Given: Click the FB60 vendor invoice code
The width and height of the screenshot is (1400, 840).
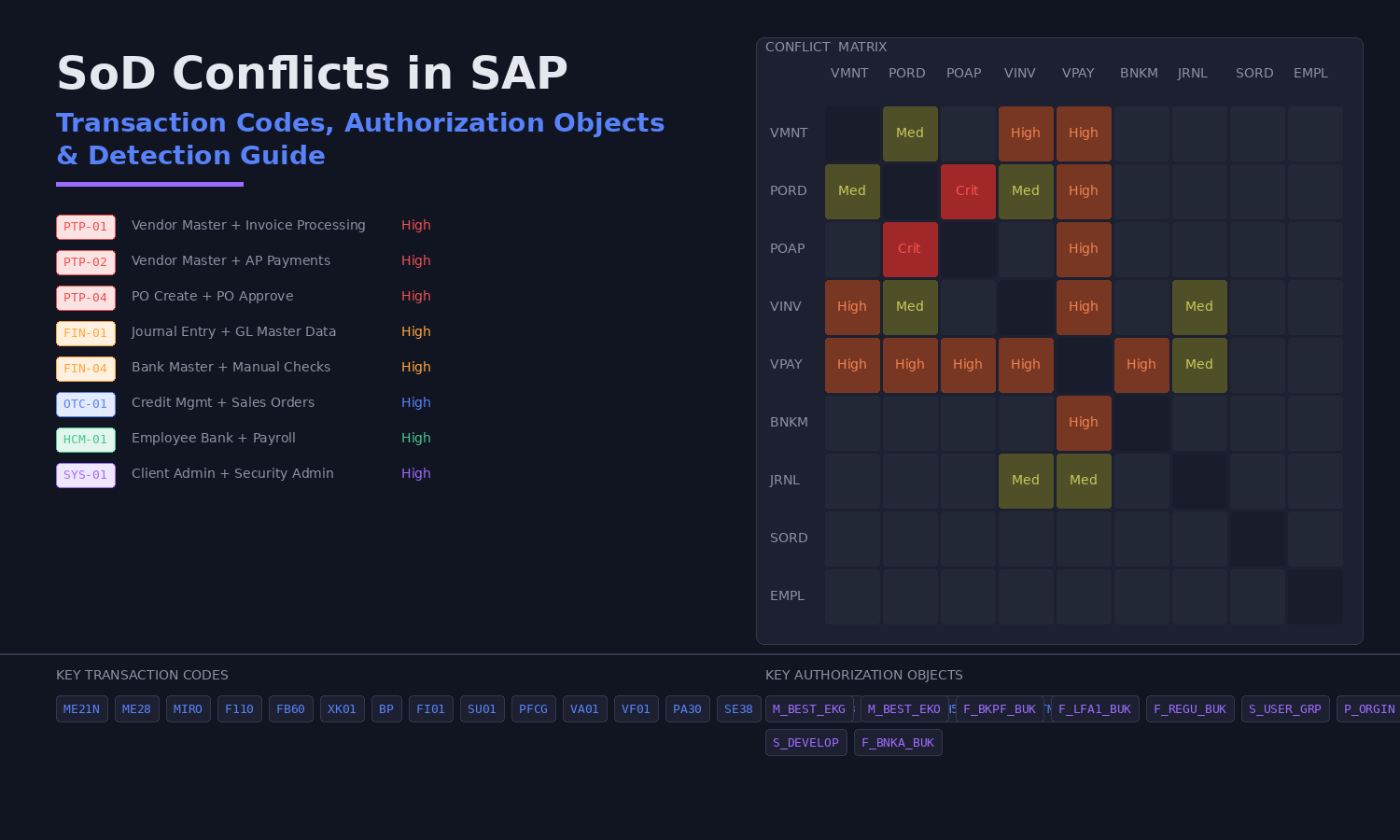Looking at the screenshot, I should click(x=290, y=708).
